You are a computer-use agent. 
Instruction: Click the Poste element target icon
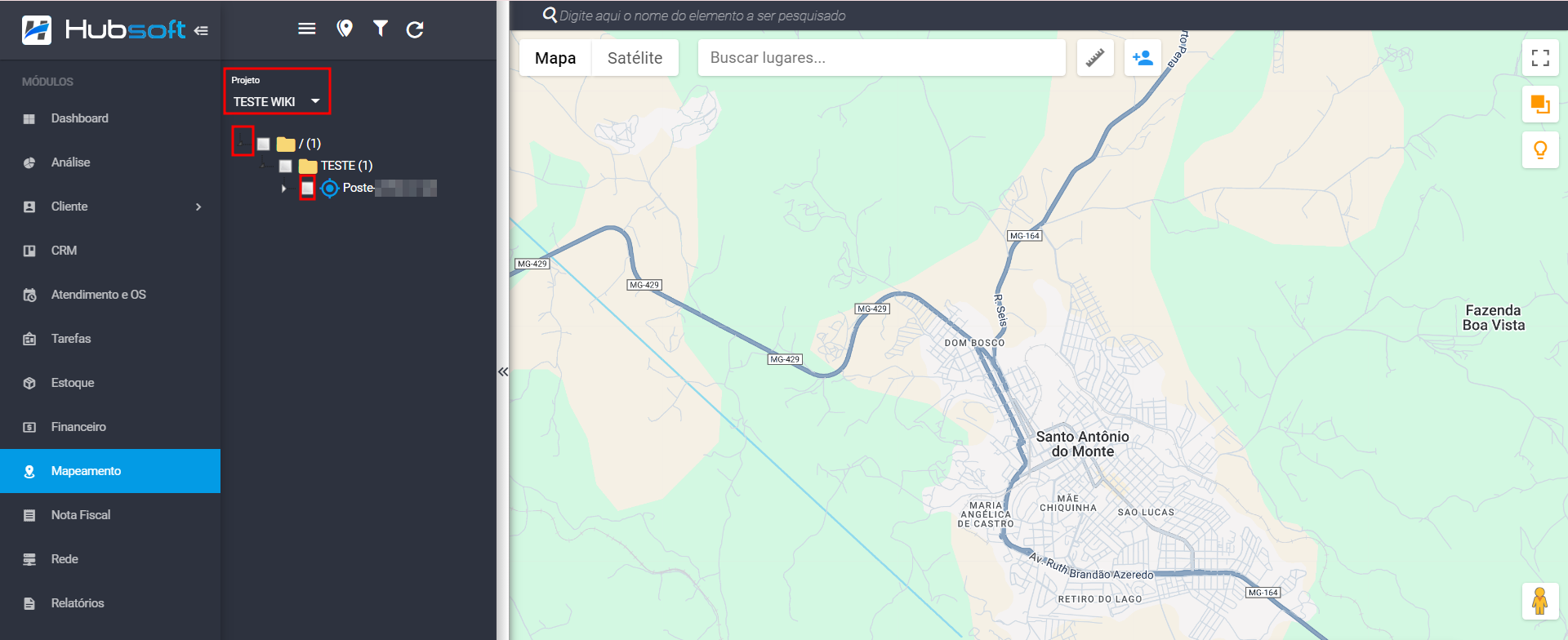click(329, 189)
